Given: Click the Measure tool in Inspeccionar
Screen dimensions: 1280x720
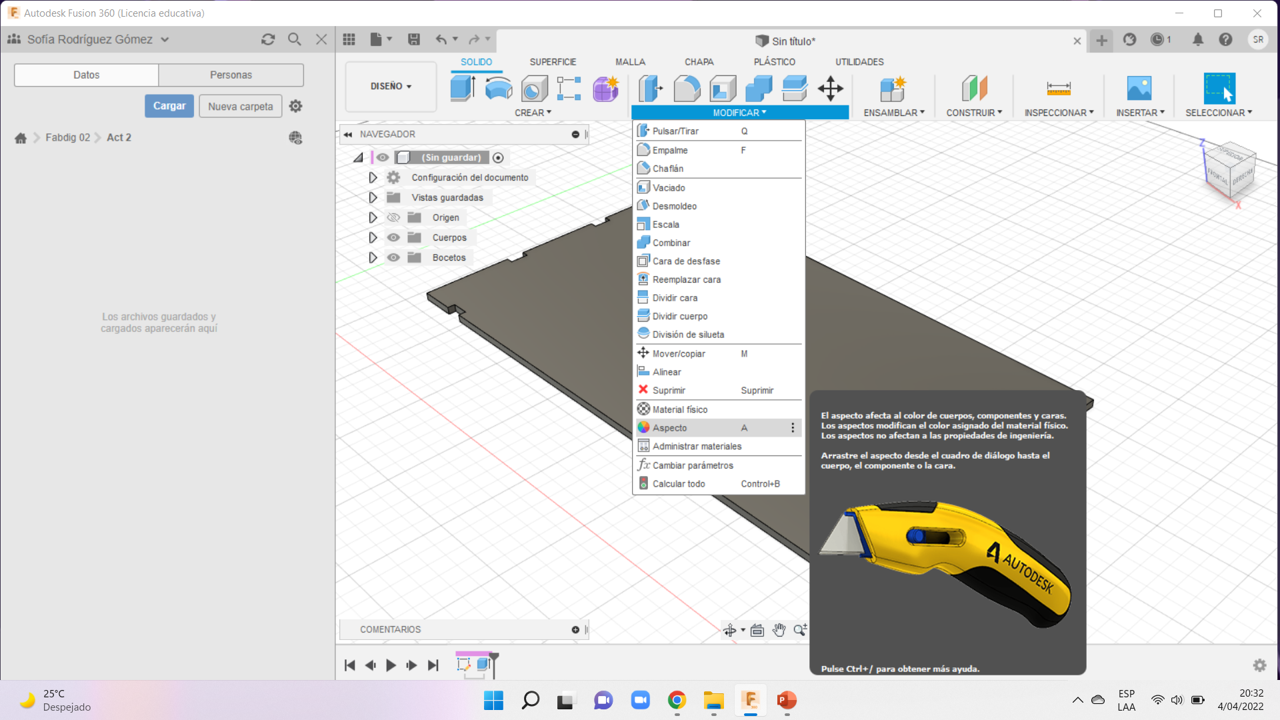Looking at the screenshot, I should (x=1058, y=88).
